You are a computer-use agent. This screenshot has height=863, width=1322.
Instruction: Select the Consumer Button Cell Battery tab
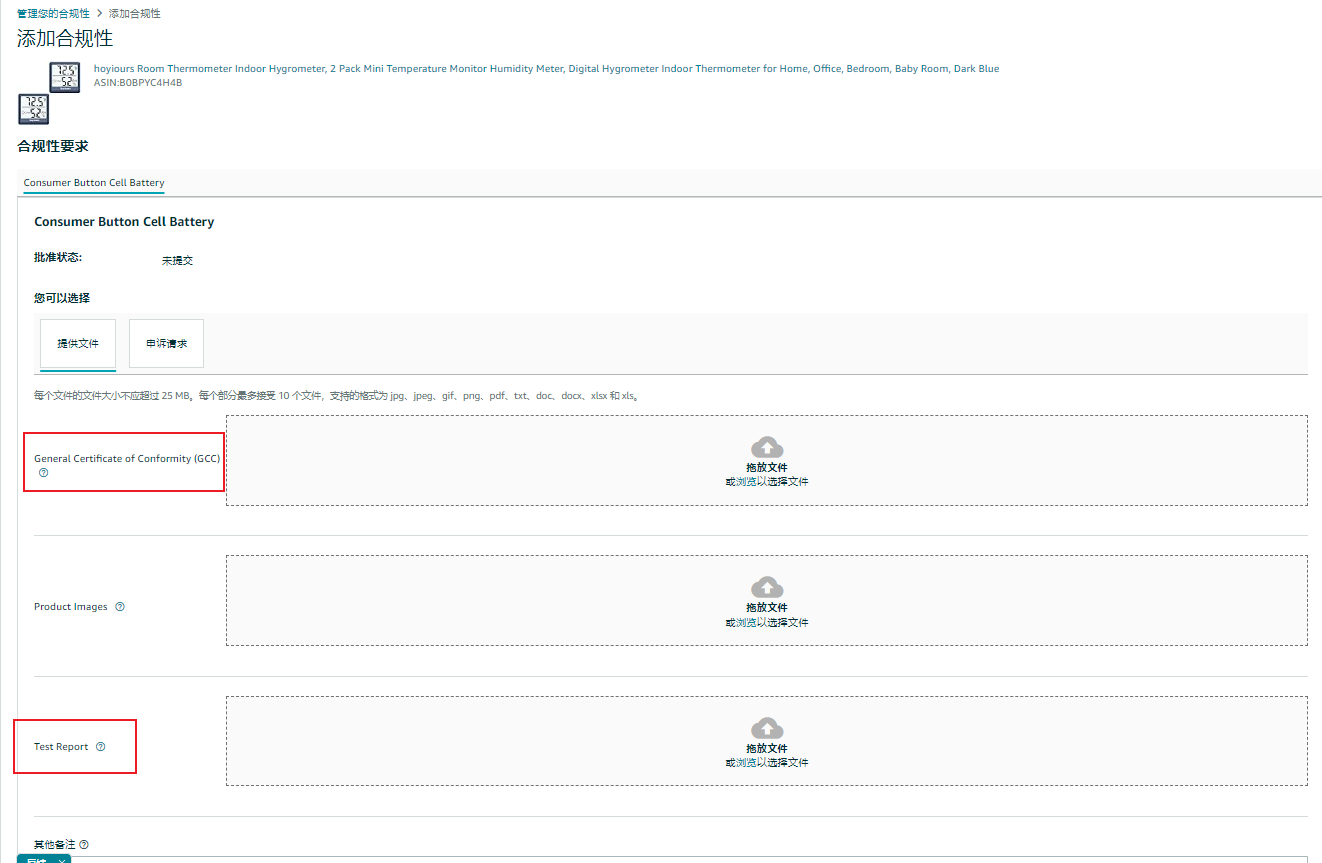click(x=94, y=183)
